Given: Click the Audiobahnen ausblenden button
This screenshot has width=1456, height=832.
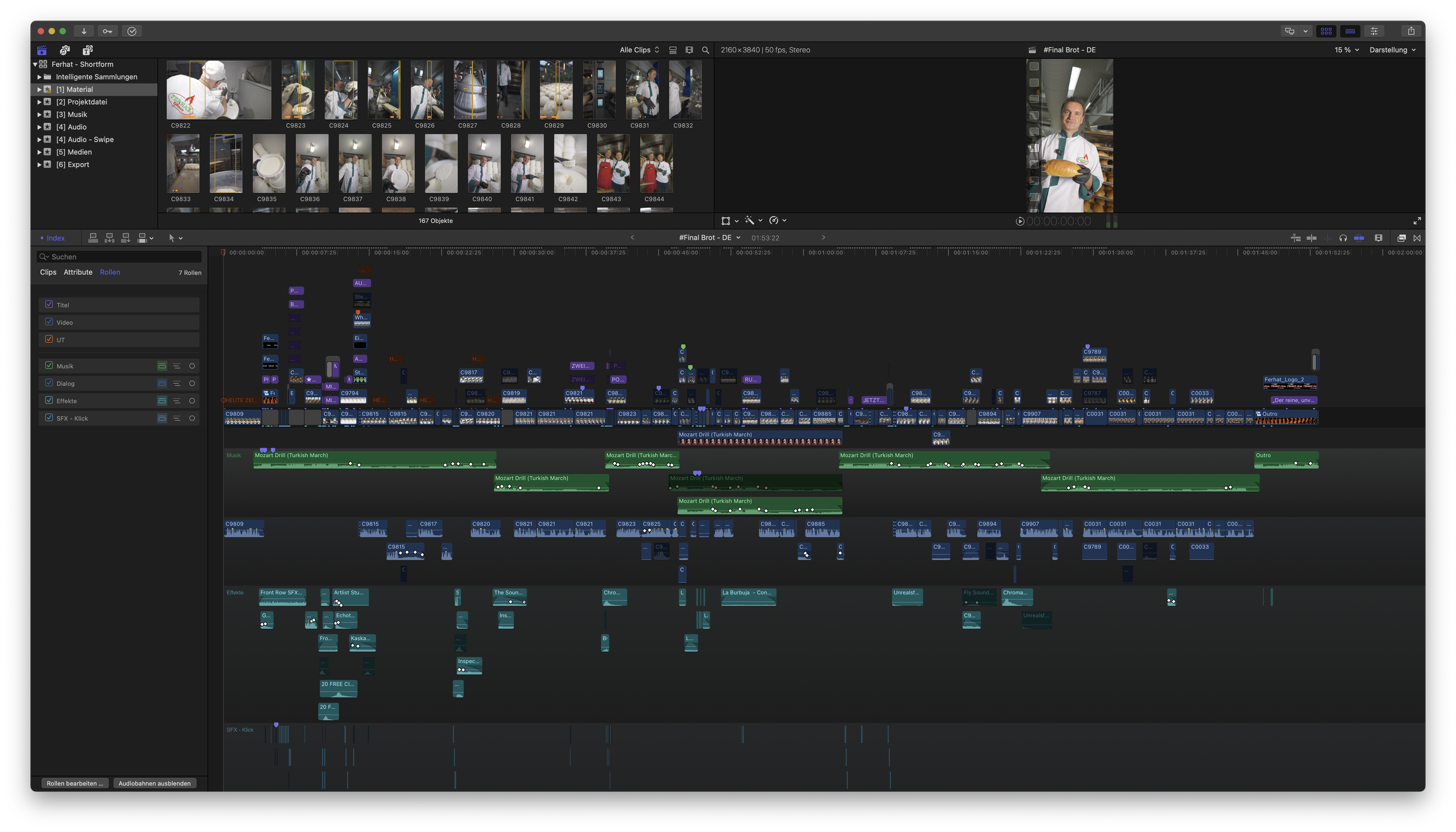Looking at the screenshot, I should pos(154,783).
